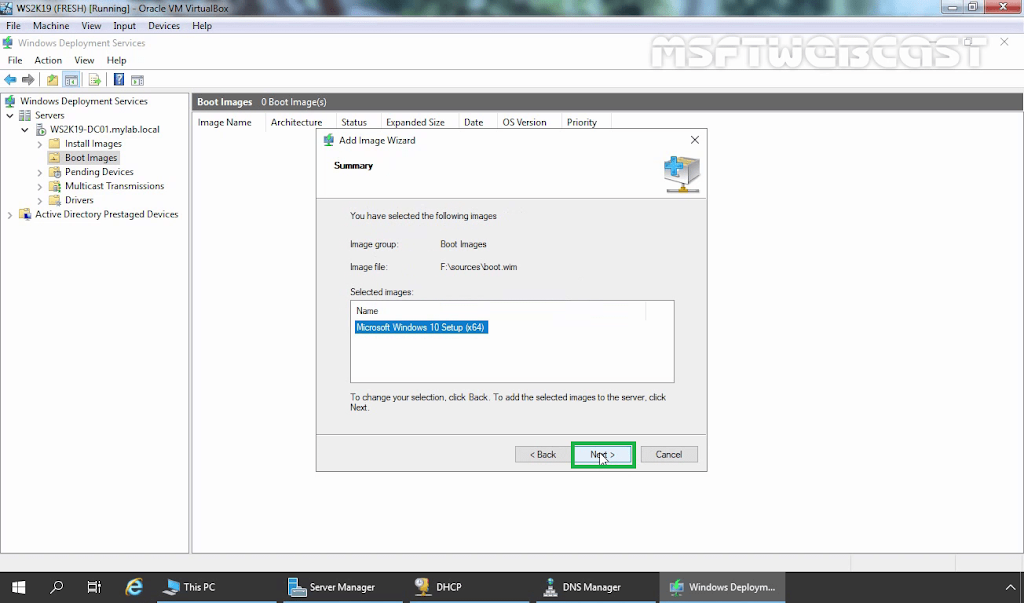Click the Export List toolbar icon
This screenshot has height=603, width=1024.
coord(95,80)
